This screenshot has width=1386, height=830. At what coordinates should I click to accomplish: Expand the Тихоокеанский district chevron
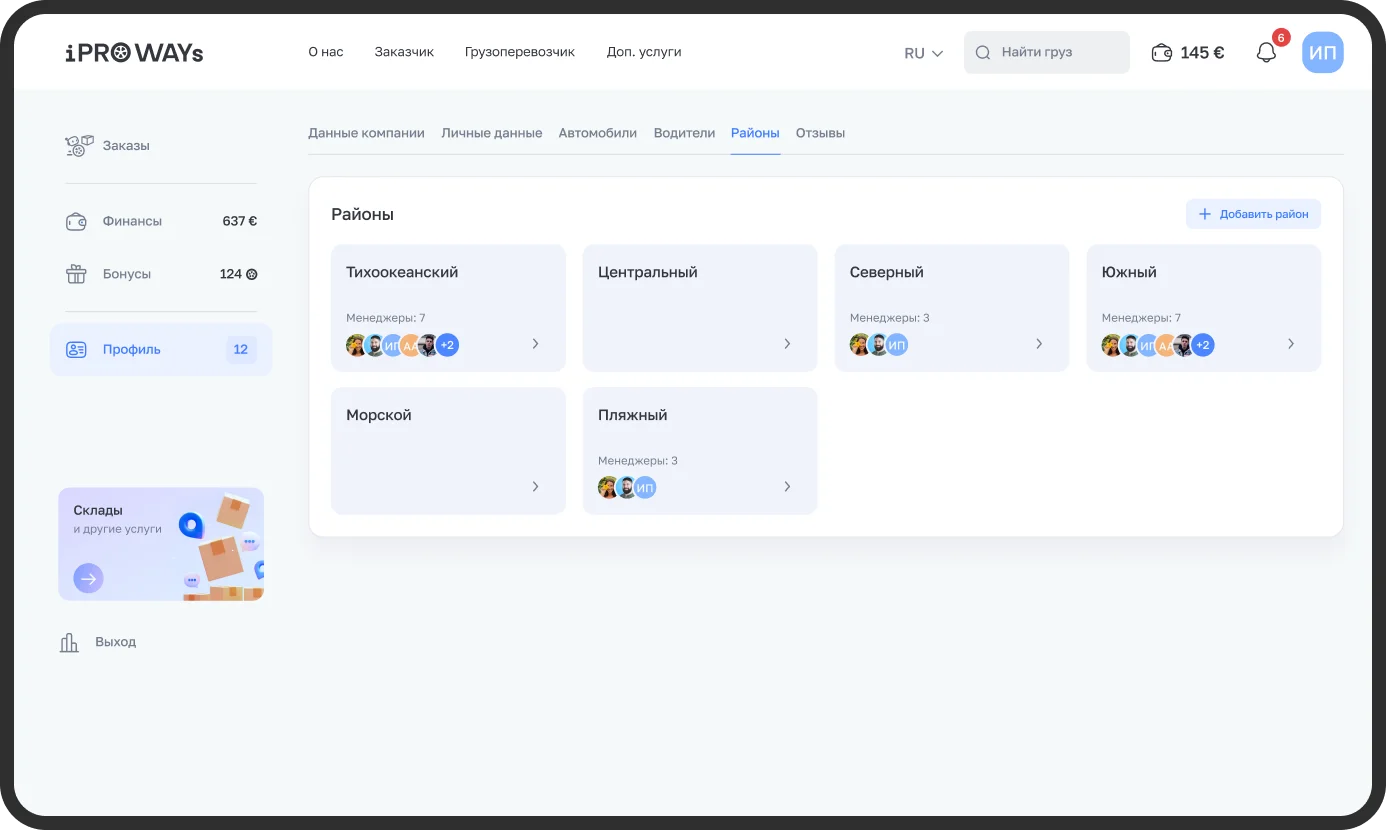(x=535, y=344)
